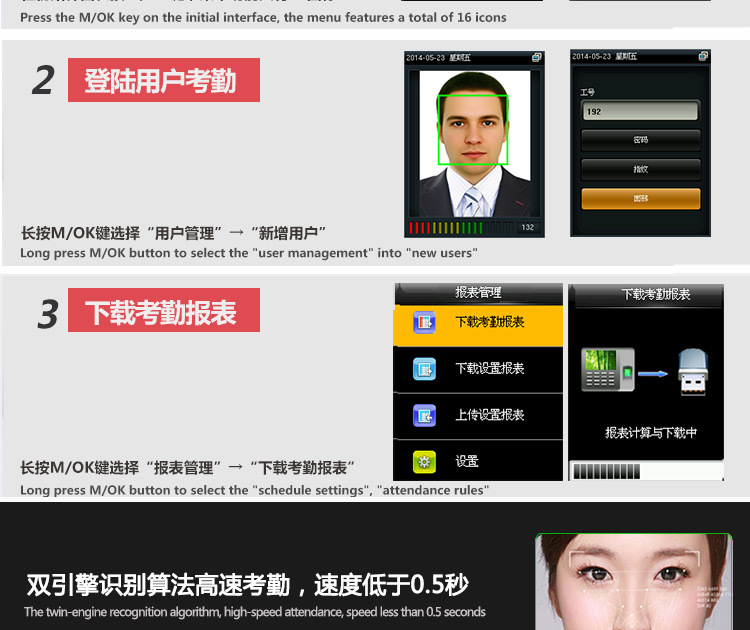Click the blue 下载考勤报表 menu icon
Image resolution: width=750 pixels, height=630 pixels.
424,322
